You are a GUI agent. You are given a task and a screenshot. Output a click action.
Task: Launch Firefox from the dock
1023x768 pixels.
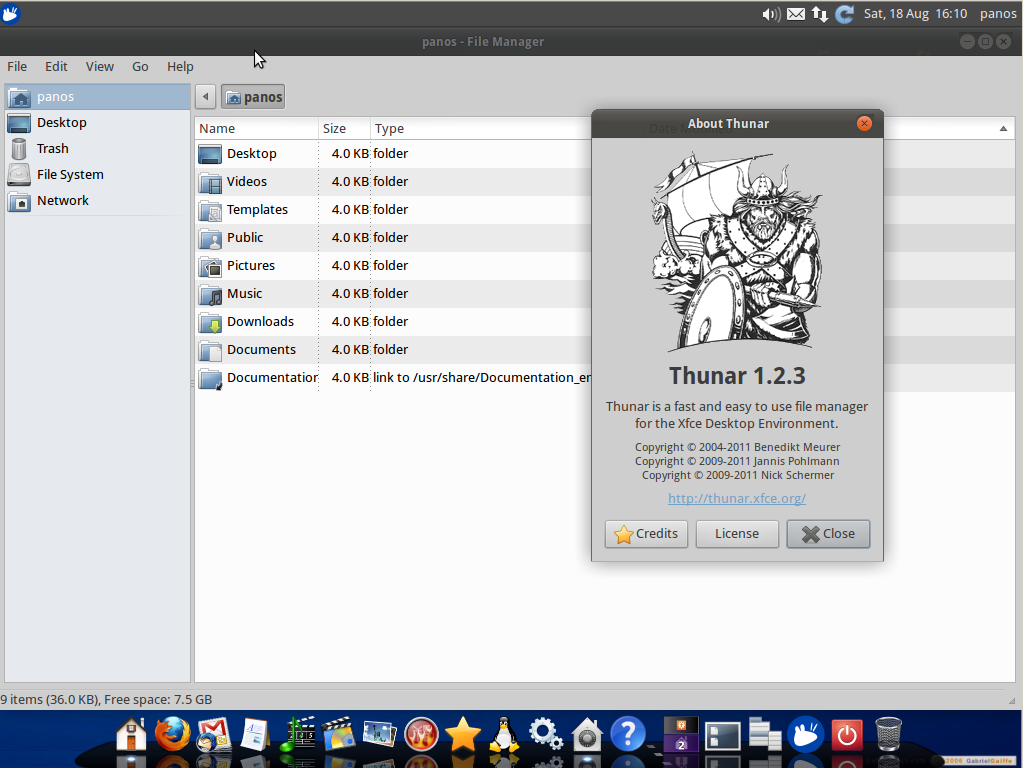[x=172, y=734]
